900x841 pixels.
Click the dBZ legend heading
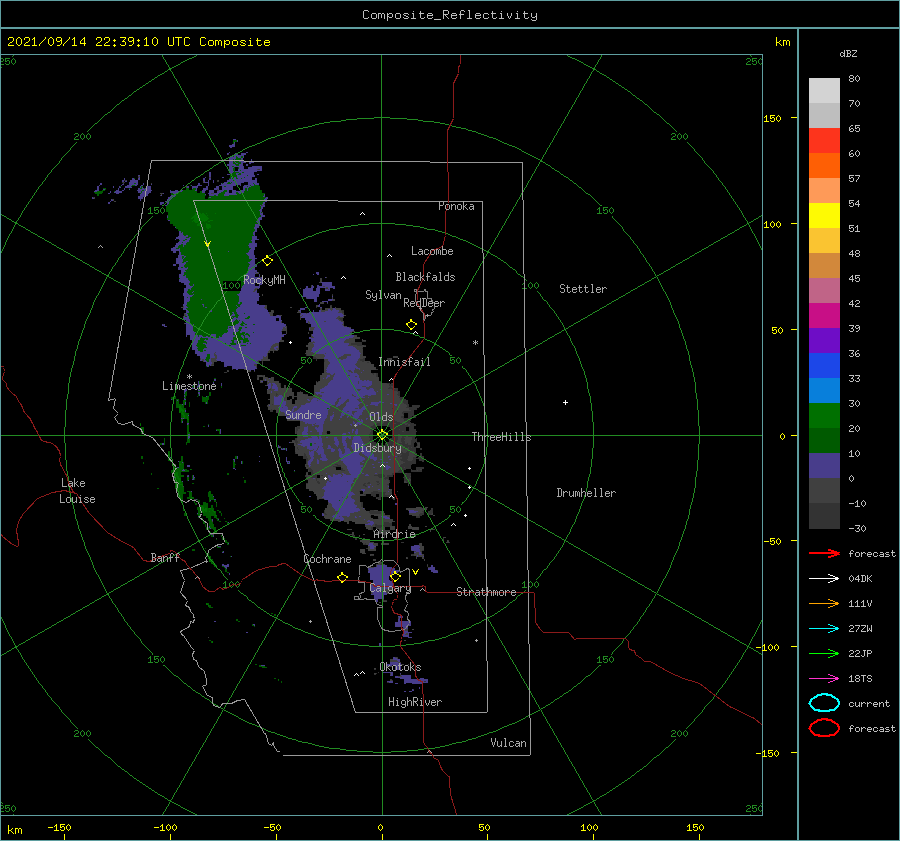(848, 53)
